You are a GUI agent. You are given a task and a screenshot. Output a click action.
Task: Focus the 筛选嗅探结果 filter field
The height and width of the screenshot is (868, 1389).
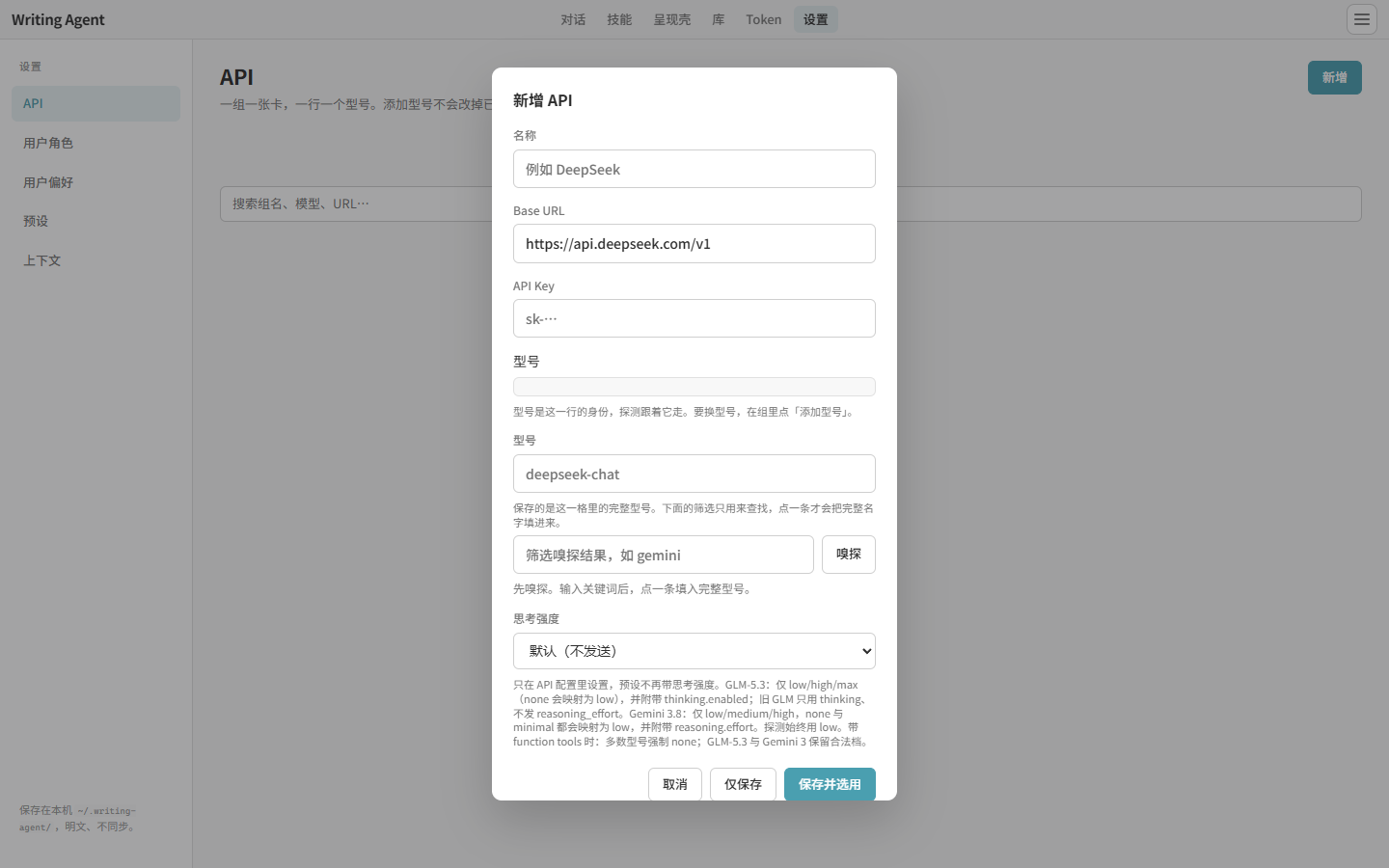[x=663, y=555]
